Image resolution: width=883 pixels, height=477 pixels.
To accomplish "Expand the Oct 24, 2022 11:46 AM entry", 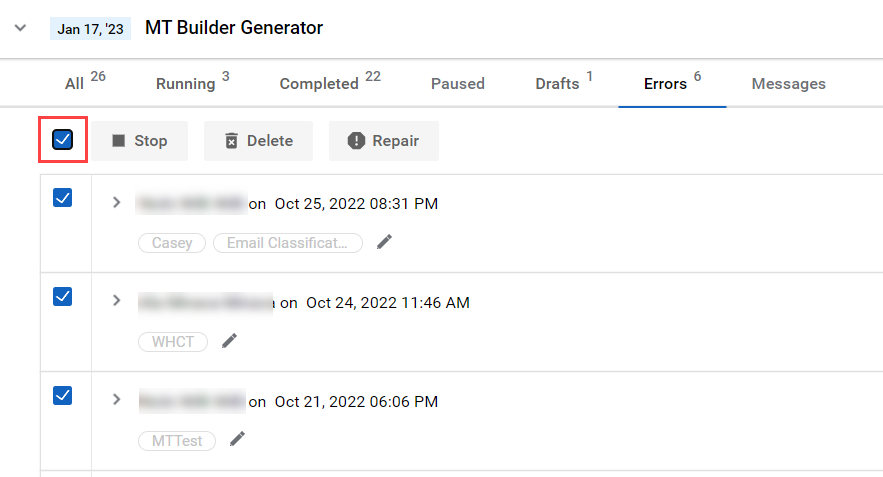I will point(116,301).
